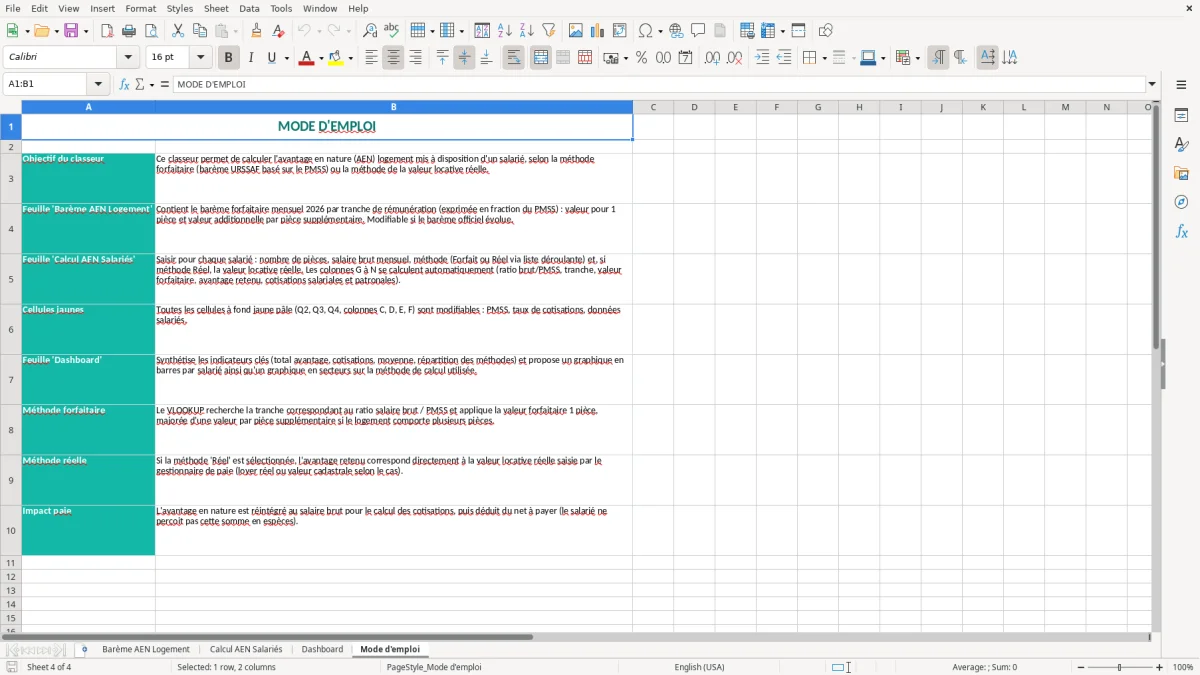1200x675 pixels.
Task: Click Export as PDF icon
Action: point(107,31)
